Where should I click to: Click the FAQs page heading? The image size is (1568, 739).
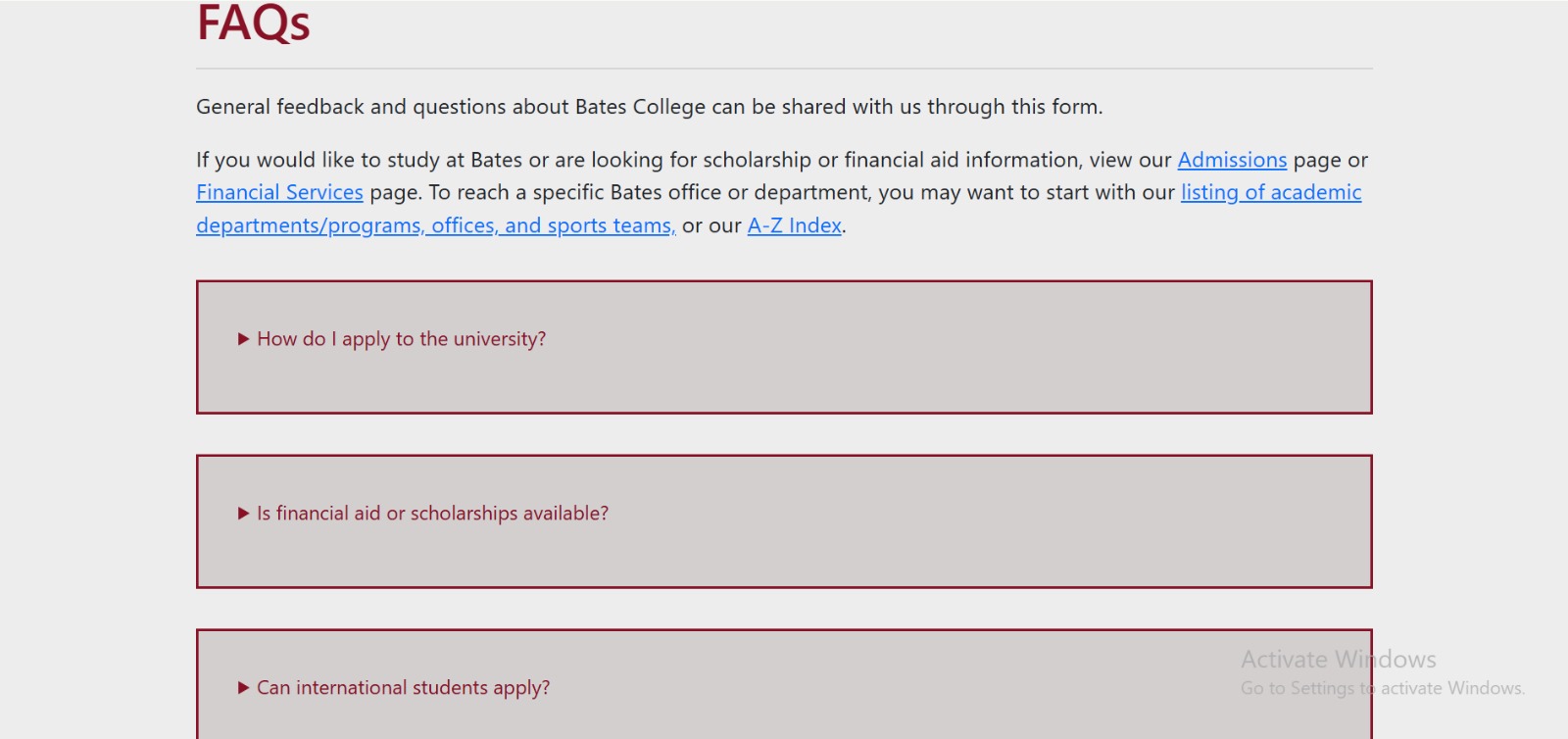click(x=254, y=24)
